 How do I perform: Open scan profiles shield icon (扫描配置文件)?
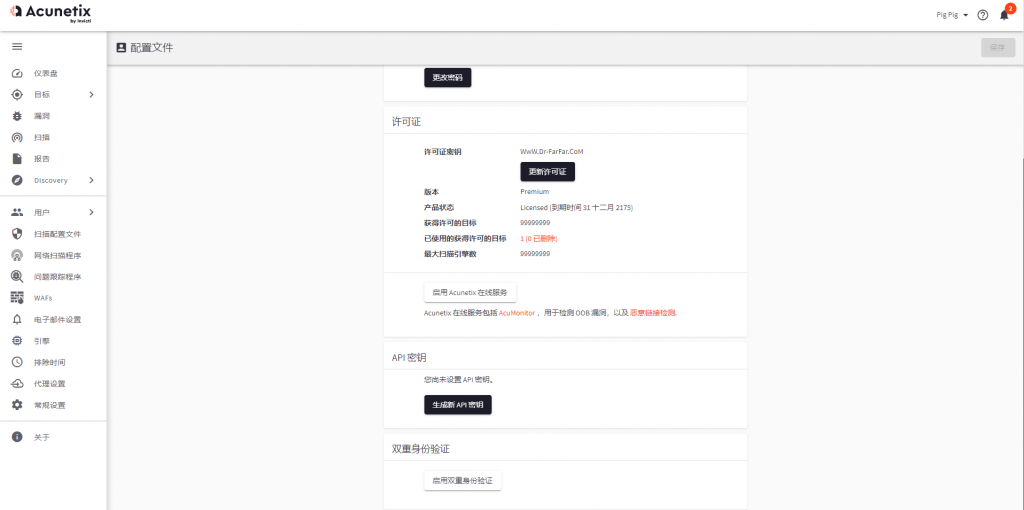click(x=18, y=234)
